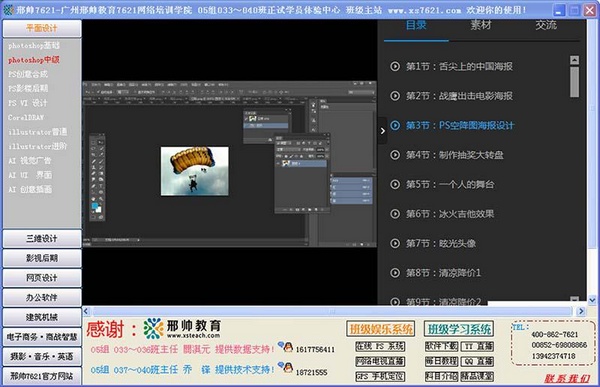Click the QQ penguin icon beside 18721555
The width and height of the screenshot is (600, 387).
point(285,367)
